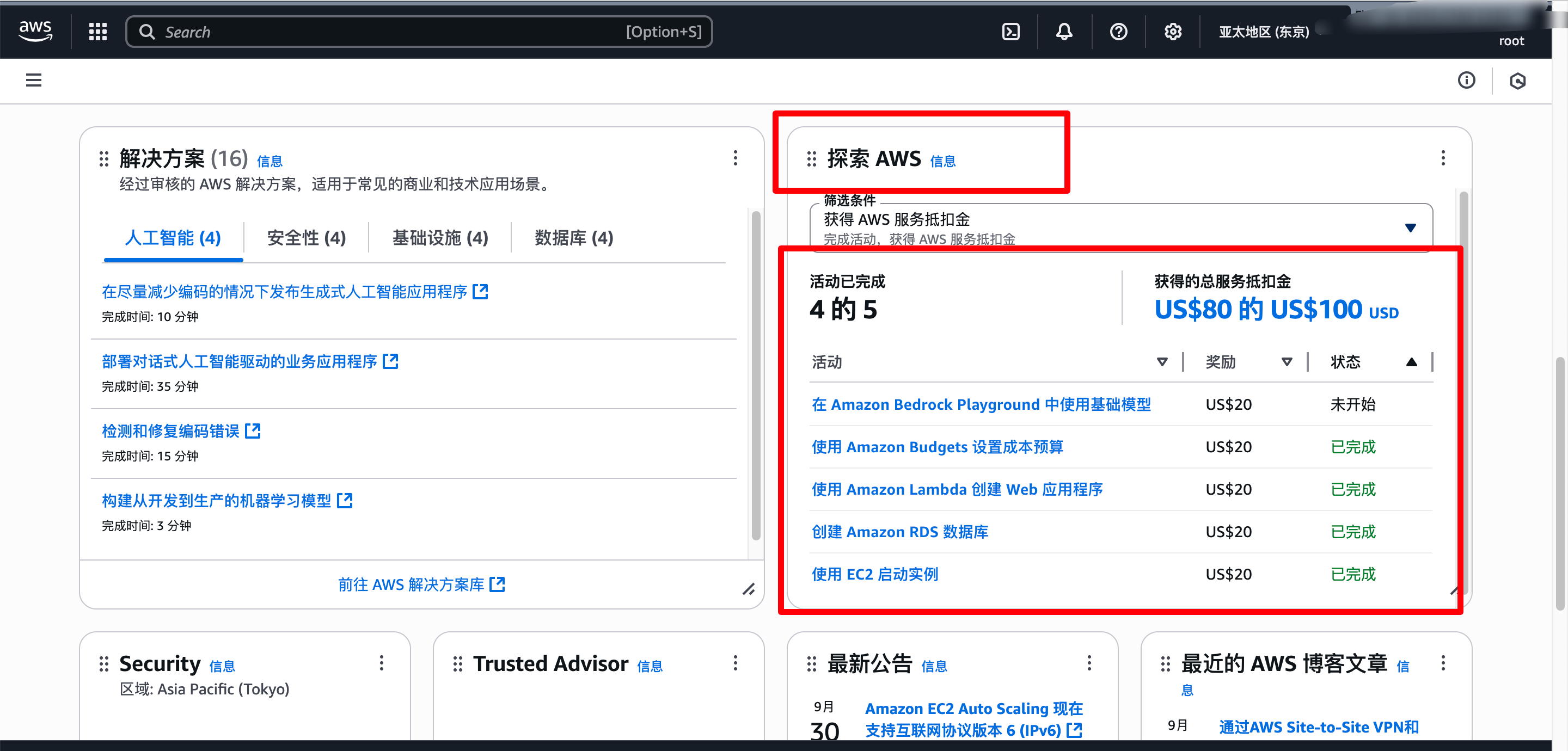Image resolution: width=1568 pixels, height=751 pixels.
Task: Click the AWS logo home icon
Action: pyautogui.click(x=35, y=30)
